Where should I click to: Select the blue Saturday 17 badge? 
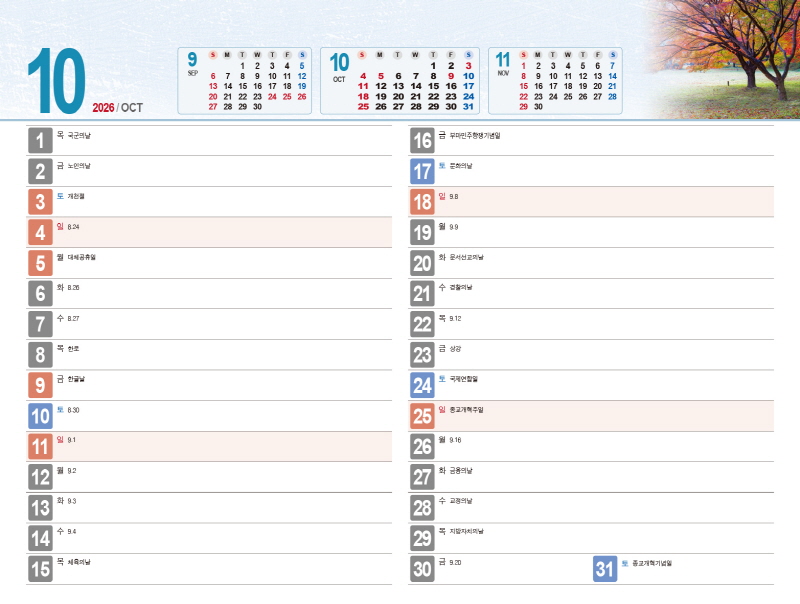click(422, 172)
